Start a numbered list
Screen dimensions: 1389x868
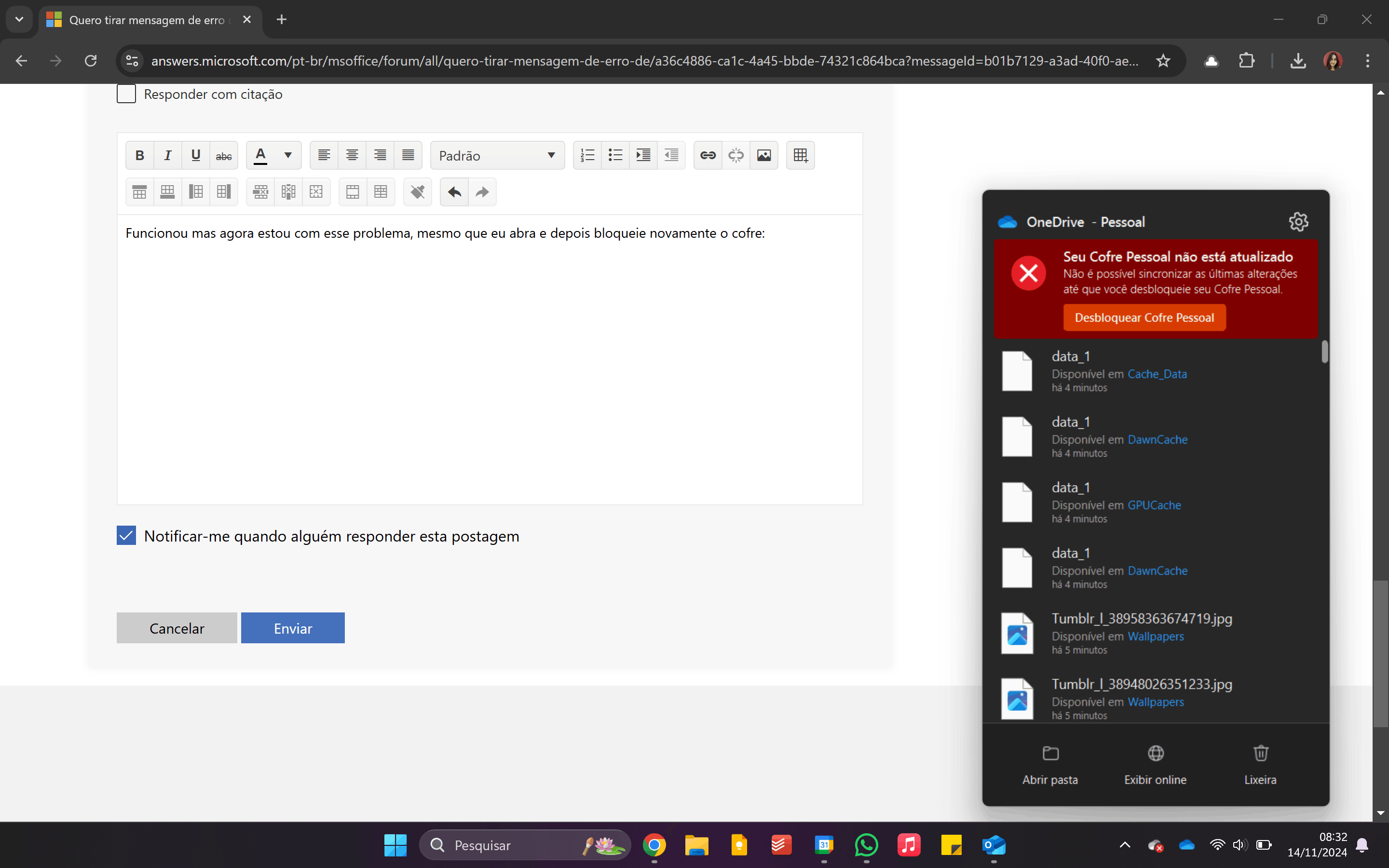coord(587,155)
